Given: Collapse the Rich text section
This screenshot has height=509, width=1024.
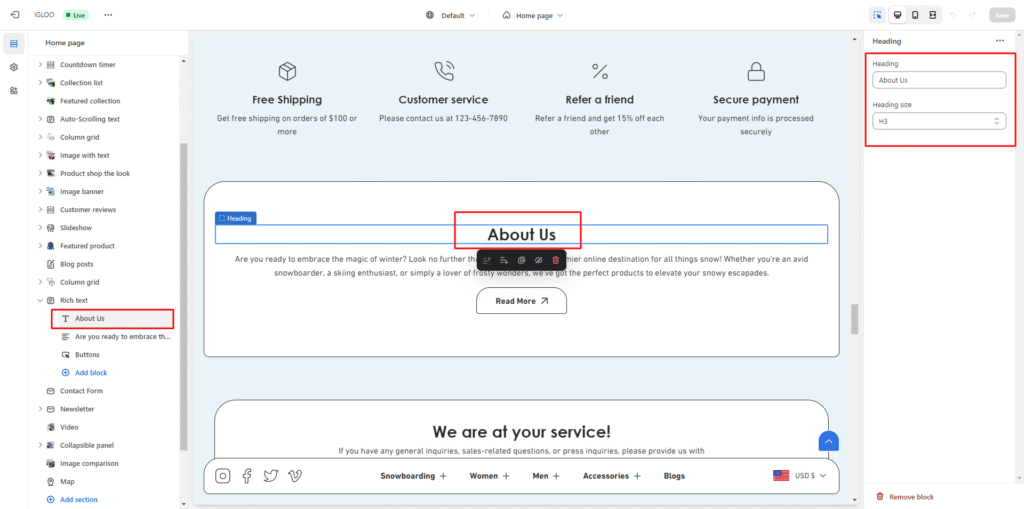Looking at the screenshot, I should (x=40, y=300).
